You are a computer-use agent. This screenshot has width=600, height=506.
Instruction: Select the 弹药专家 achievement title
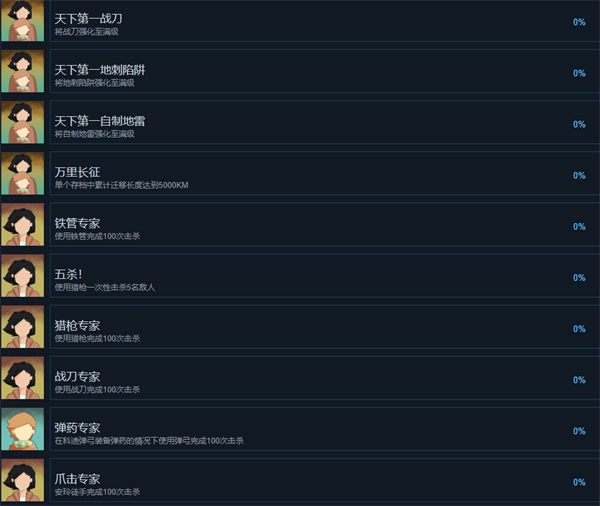pyautogui.click(x=77, y=428)
